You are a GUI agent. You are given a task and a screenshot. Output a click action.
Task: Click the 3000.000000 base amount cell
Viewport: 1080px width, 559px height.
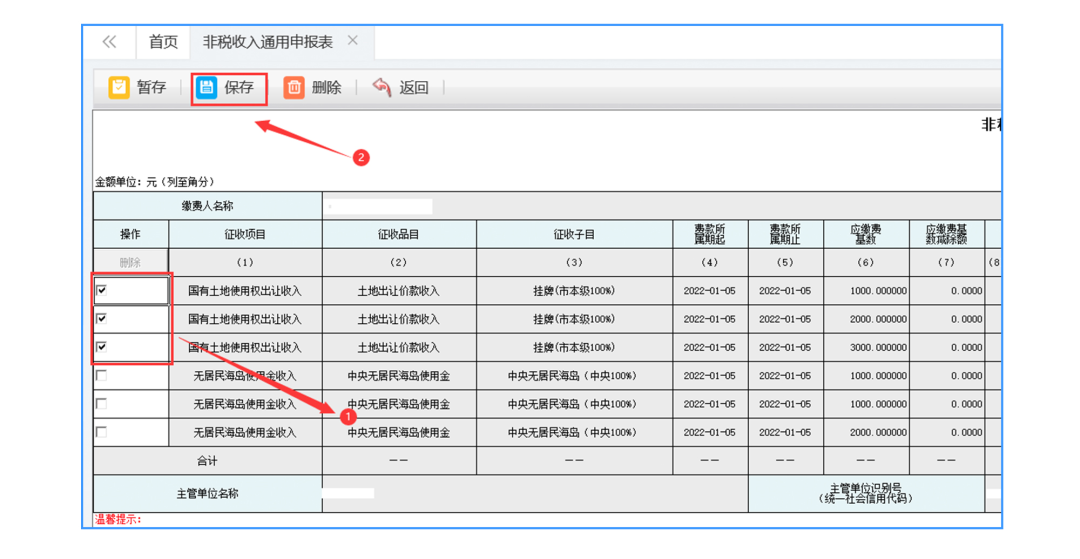click(x=866, y=347)
